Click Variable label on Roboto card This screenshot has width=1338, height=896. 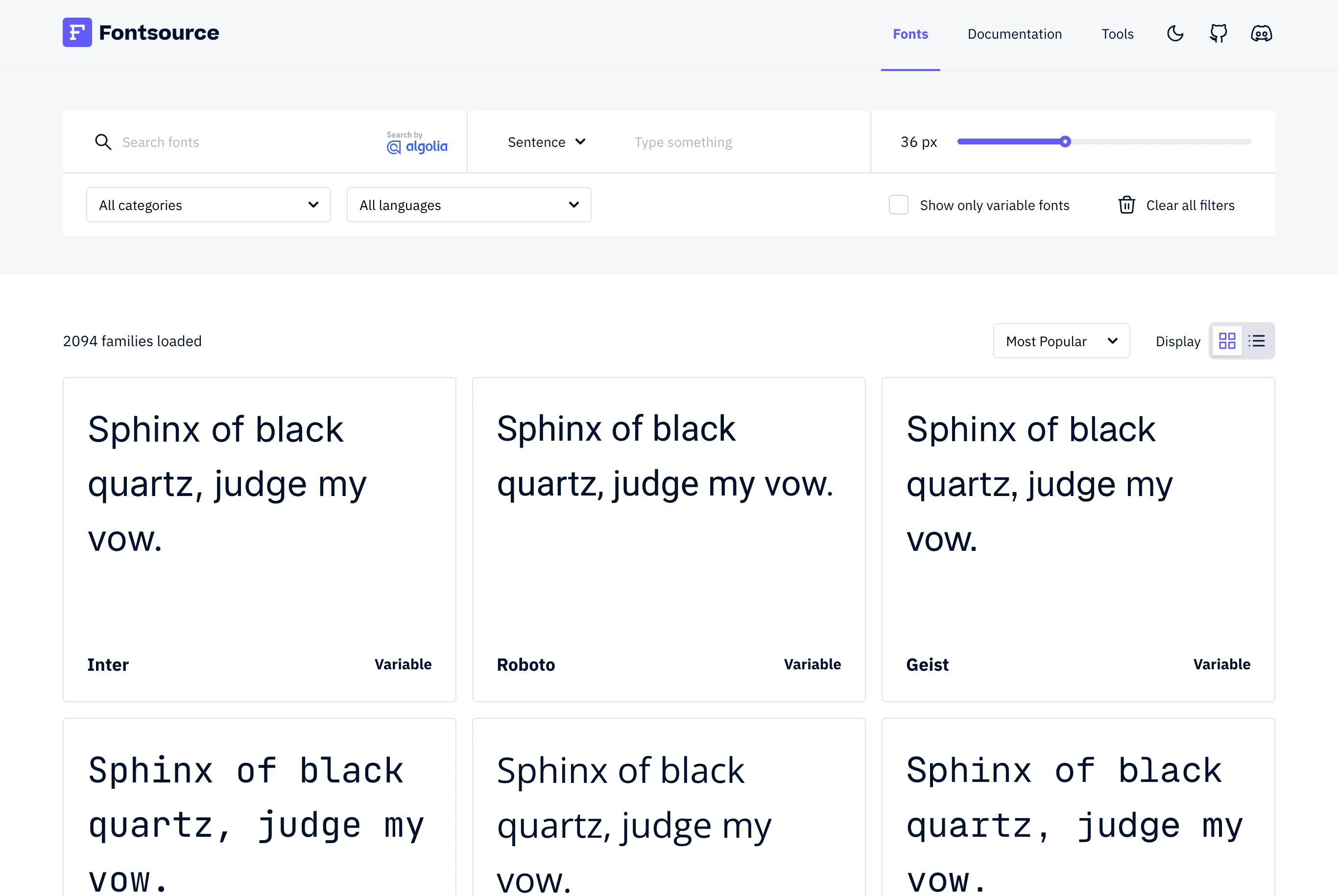pos(812,664)
